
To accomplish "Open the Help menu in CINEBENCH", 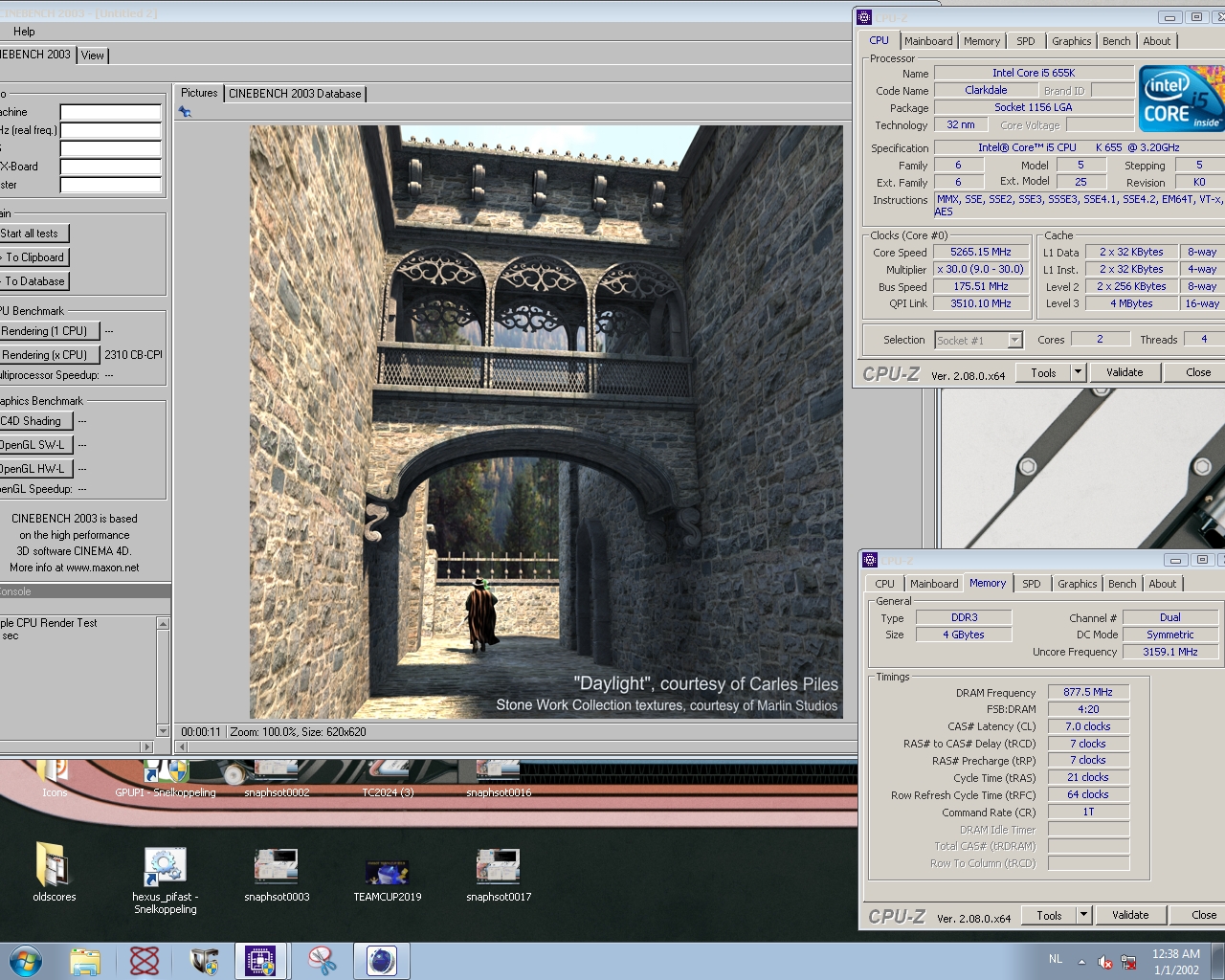I will click(x=24, y=32).
